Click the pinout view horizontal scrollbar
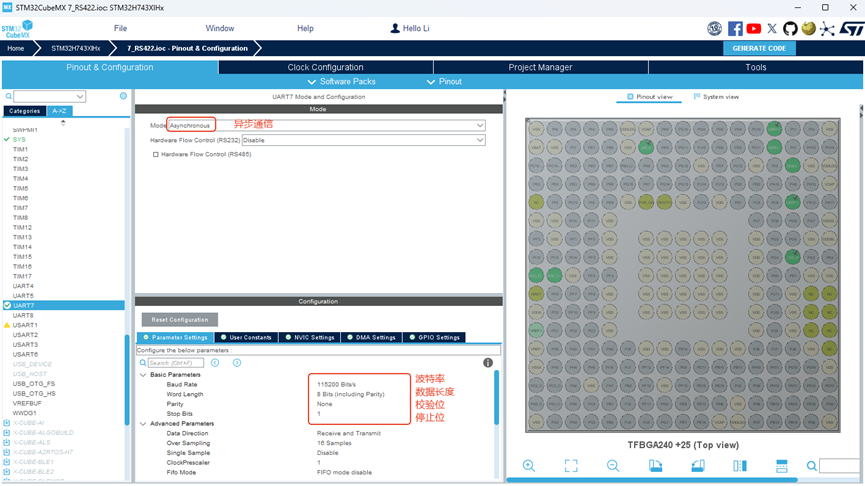The image size is (865, 486). tap(652, 480)
